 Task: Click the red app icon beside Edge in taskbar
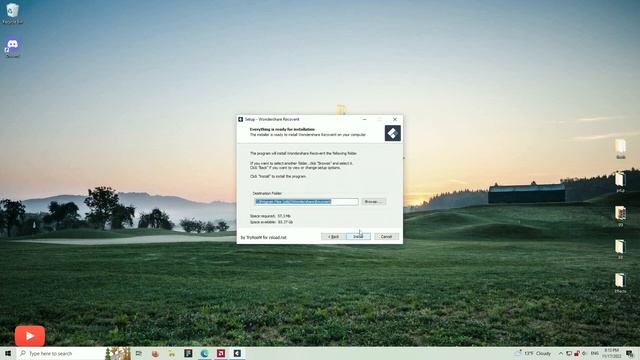[221, 353]
